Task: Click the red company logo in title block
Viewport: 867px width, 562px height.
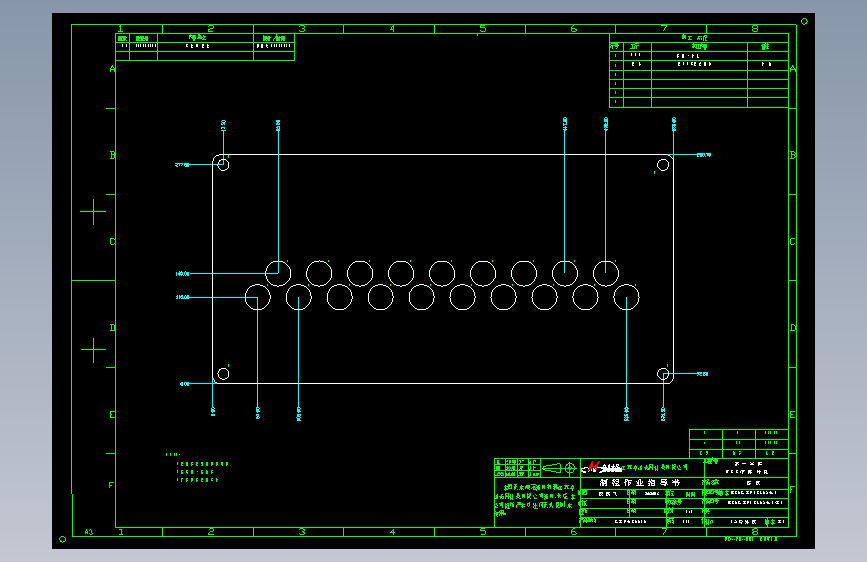Action: 594,467
